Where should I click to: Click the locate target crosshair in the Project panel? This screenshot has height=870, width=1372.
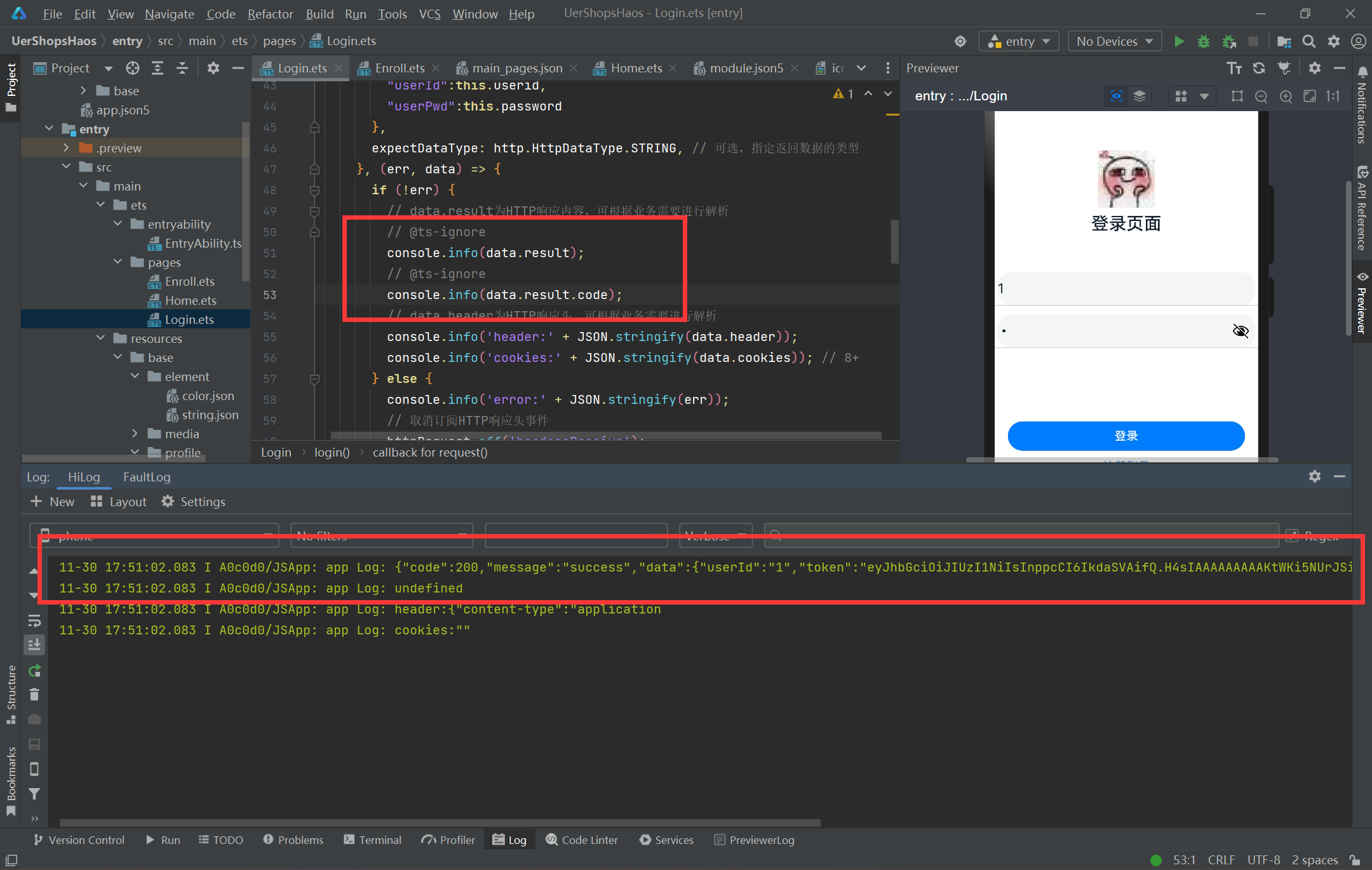pos(132,68)
